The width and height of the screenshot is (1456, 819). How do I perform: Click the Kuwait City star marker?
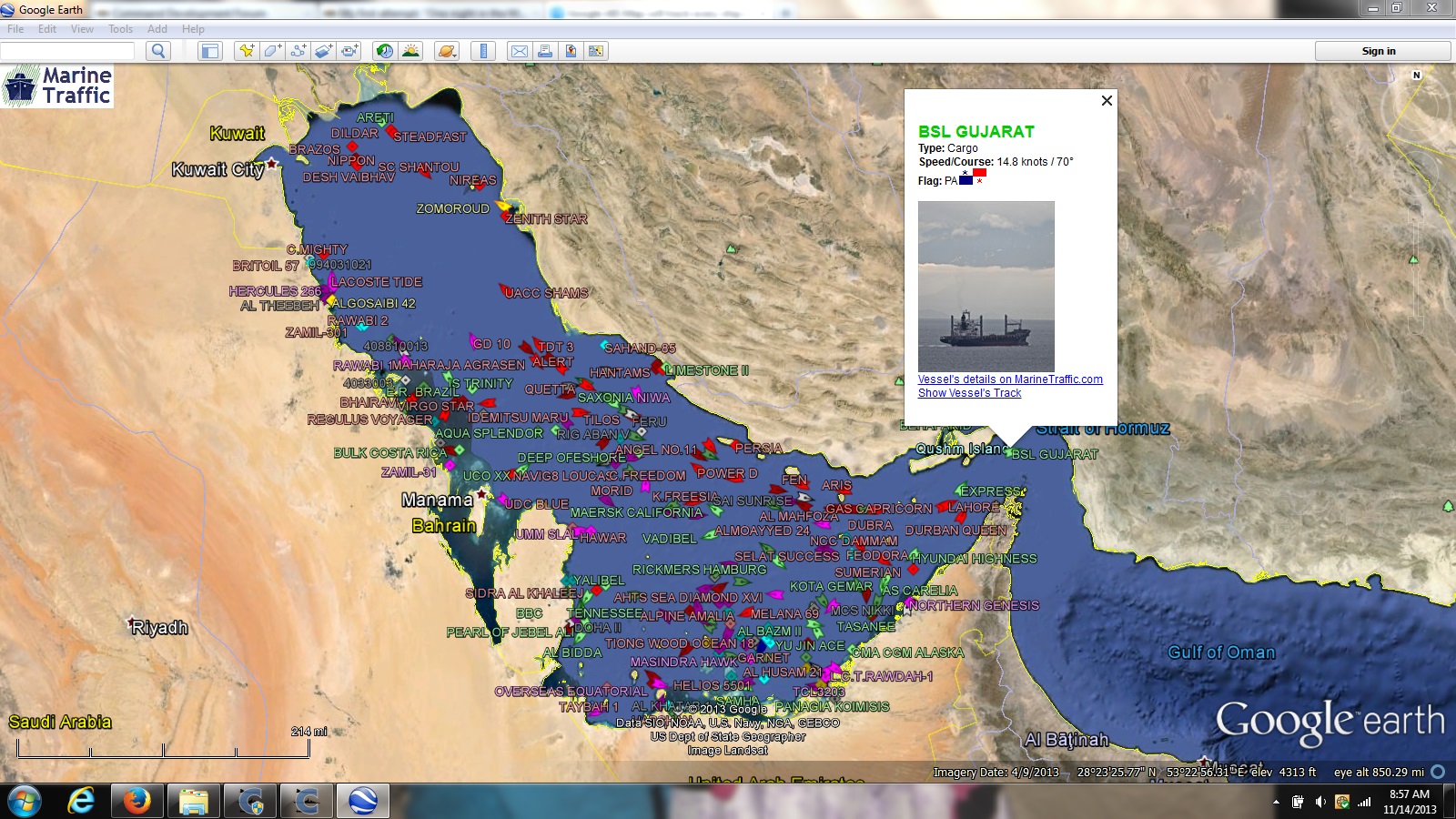pos(272,164)
